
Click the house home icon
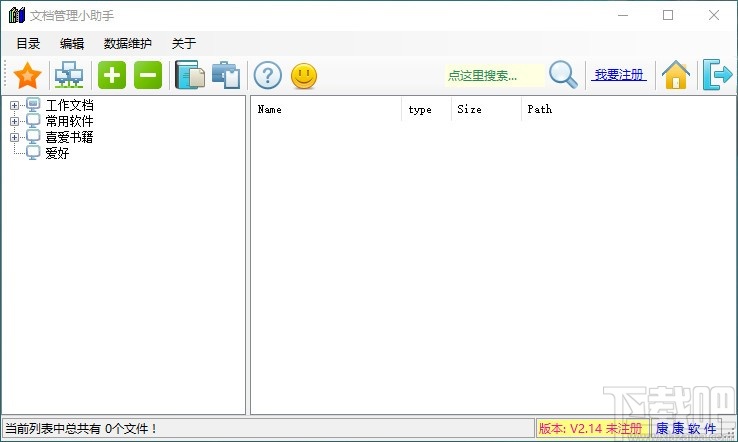pyautogui.click(x=676, y=75)
